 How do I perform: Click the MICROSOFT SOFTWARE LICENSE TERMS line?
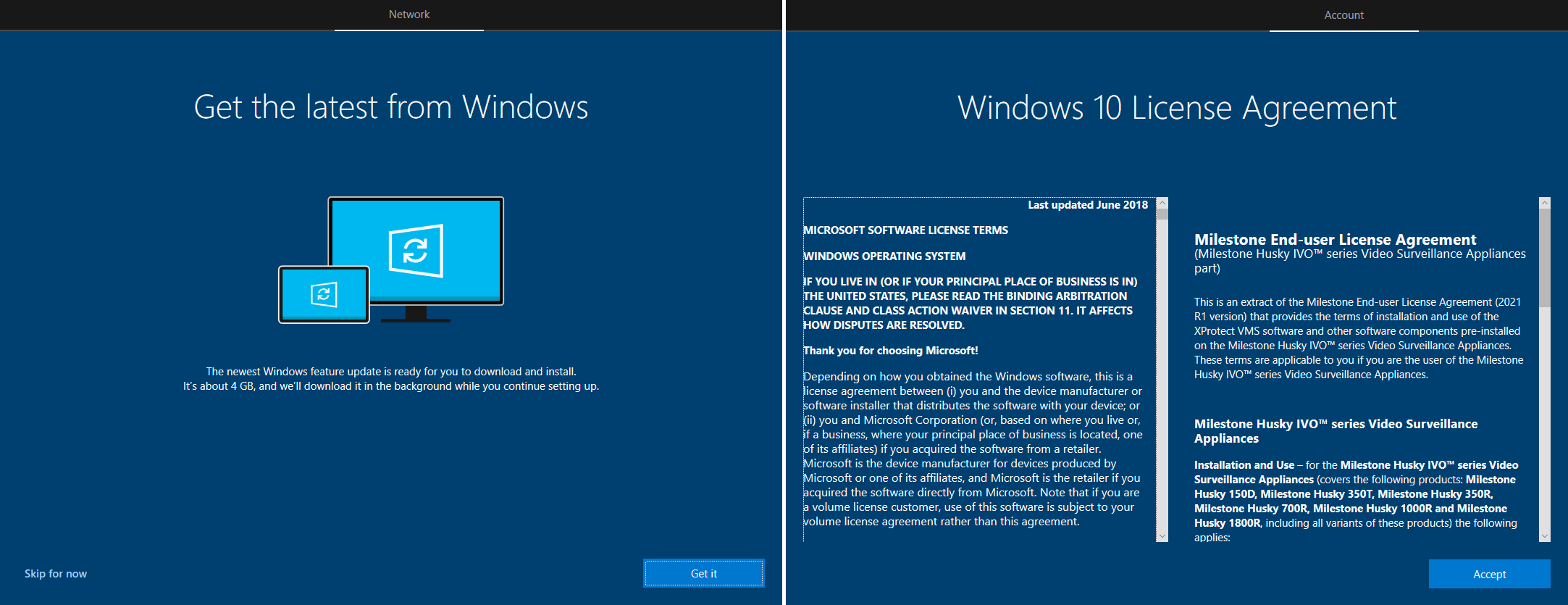coord(905,230)
